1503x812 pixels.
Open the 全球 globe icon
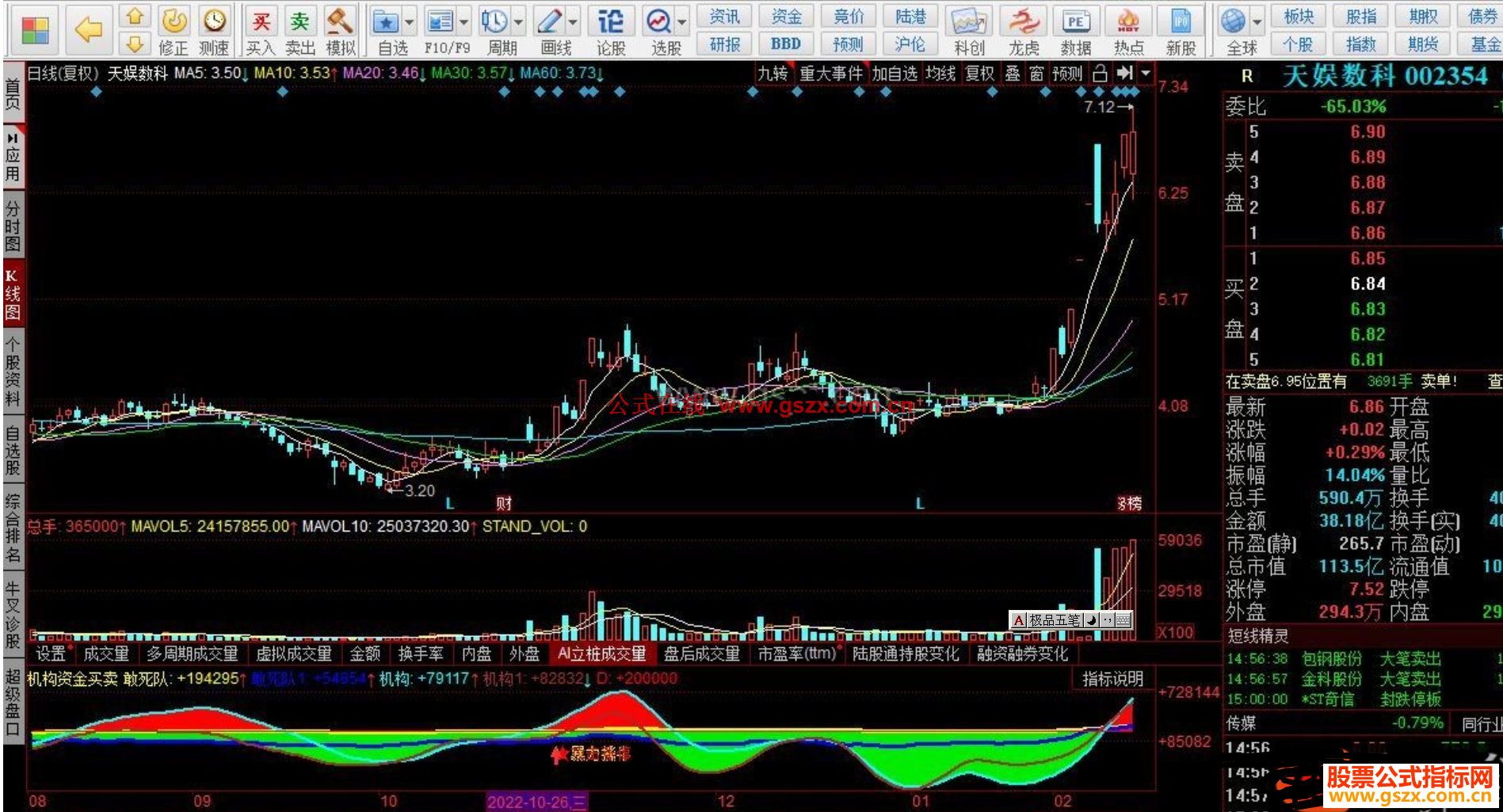coord(1234,22)
